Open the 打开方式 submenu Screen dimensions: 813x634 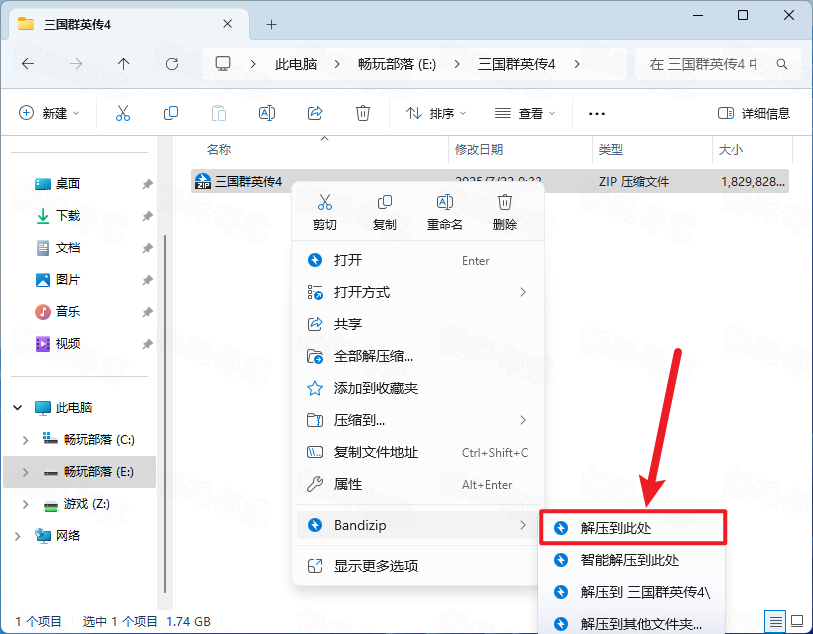click(418, 292)
